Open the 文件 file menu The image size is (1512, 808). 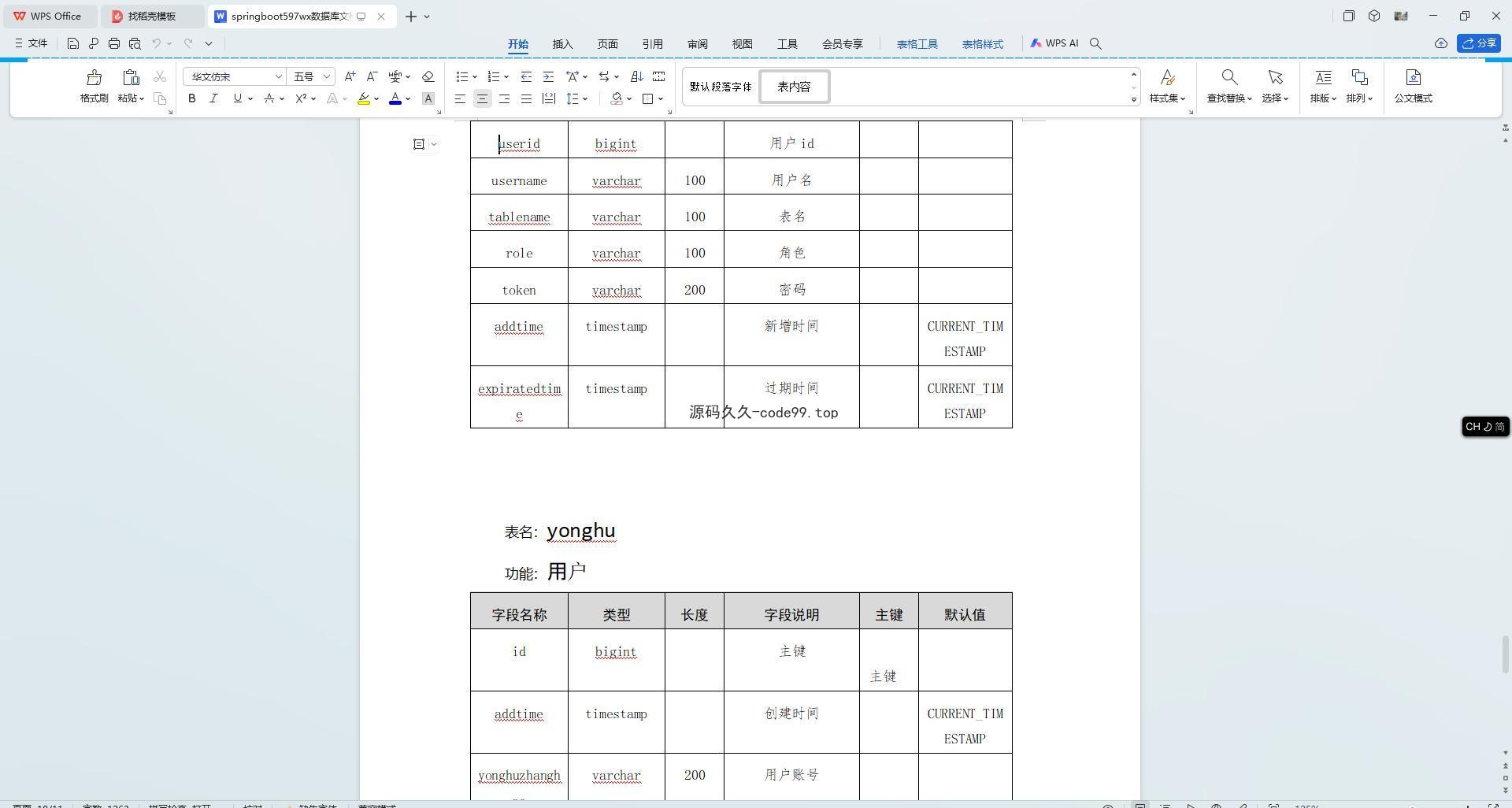click(x=31, y=43)
